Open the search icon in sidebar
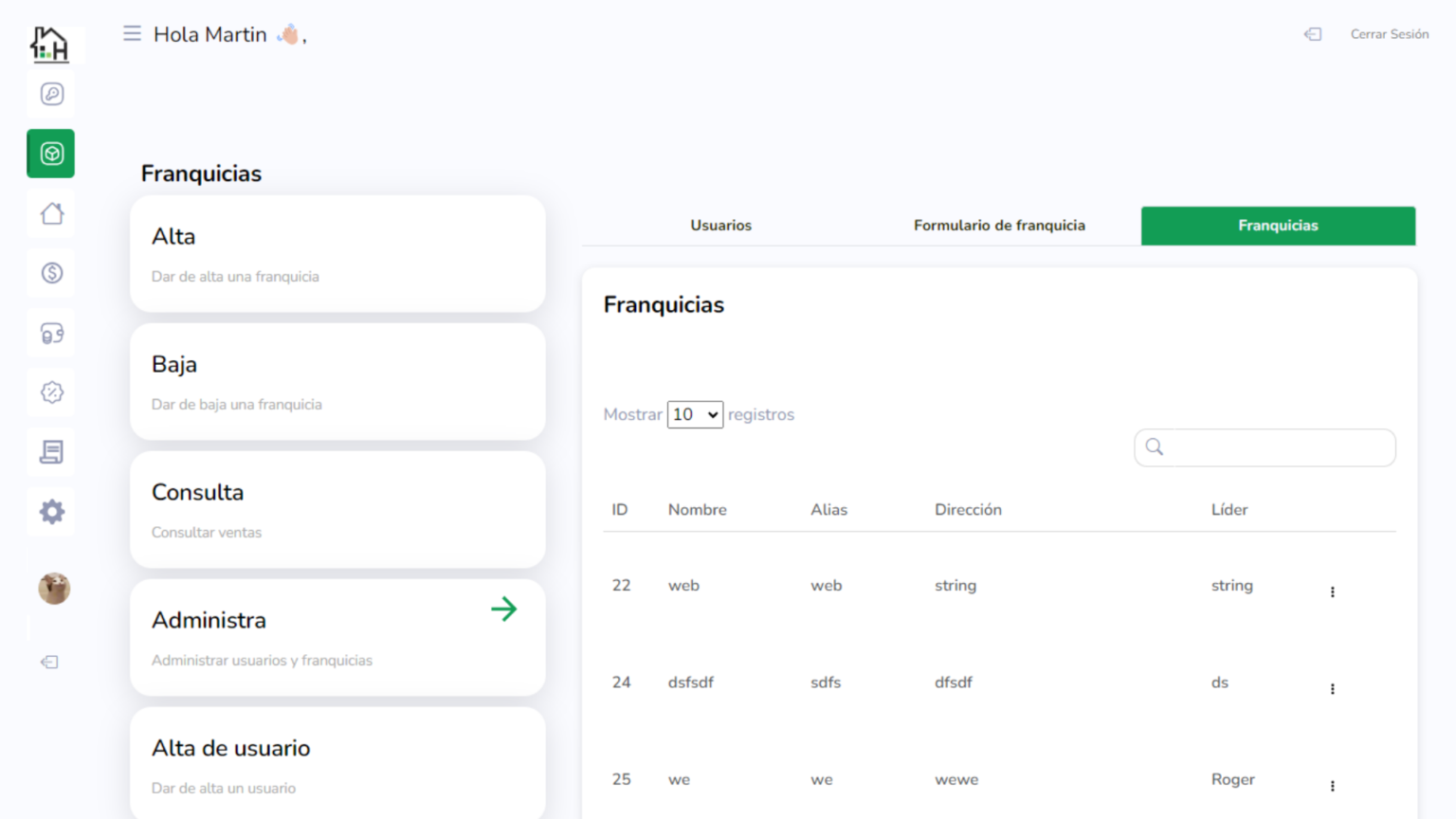 [x=52, y=94]
